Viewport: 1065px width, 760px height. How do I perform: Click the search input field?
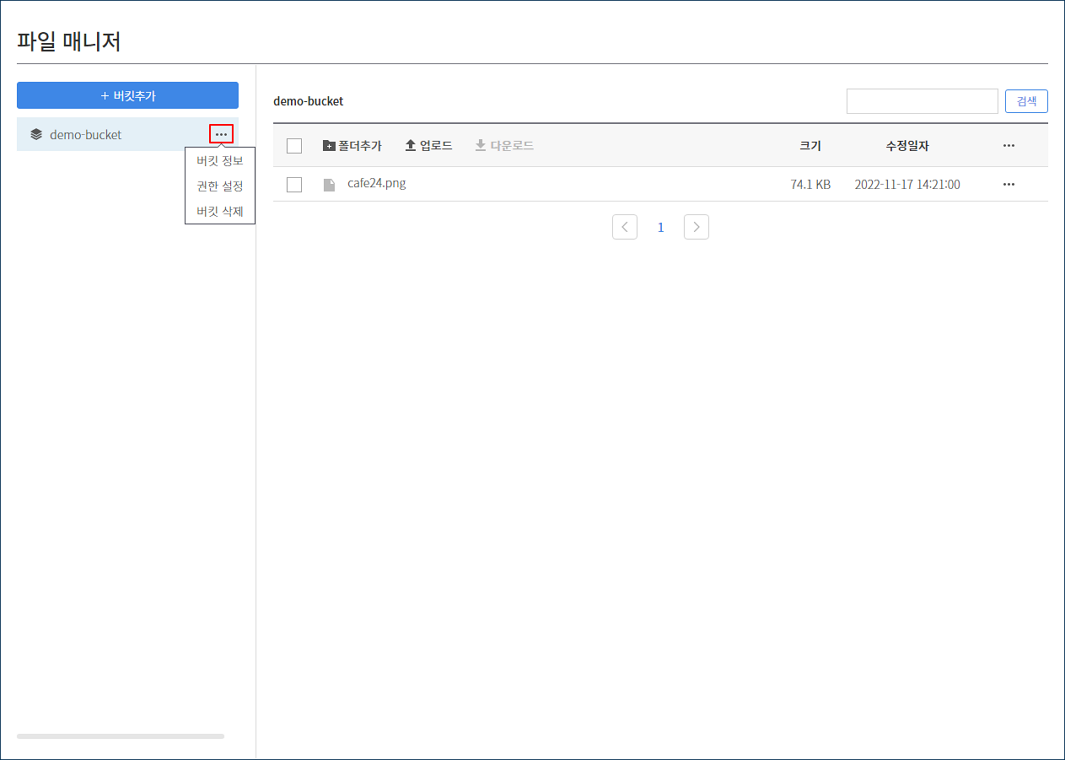coord(922,101)
